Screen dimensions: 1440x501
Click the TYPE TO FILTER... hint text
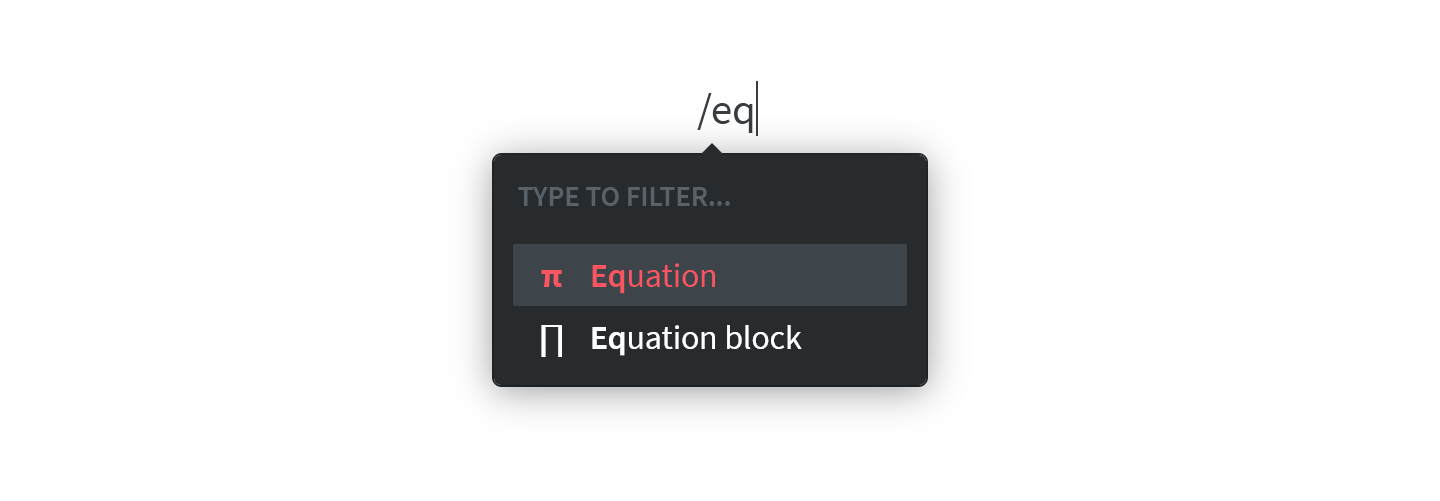(624, 197)
